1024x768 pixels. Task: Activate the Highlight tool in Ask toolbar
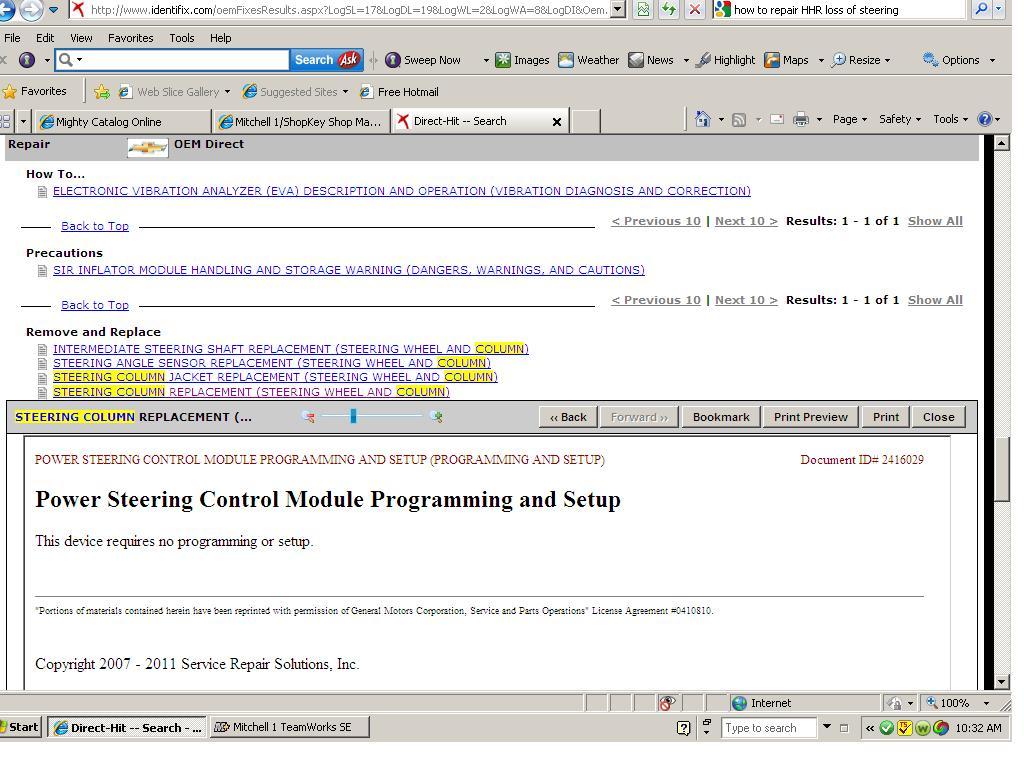coord(726,60)
